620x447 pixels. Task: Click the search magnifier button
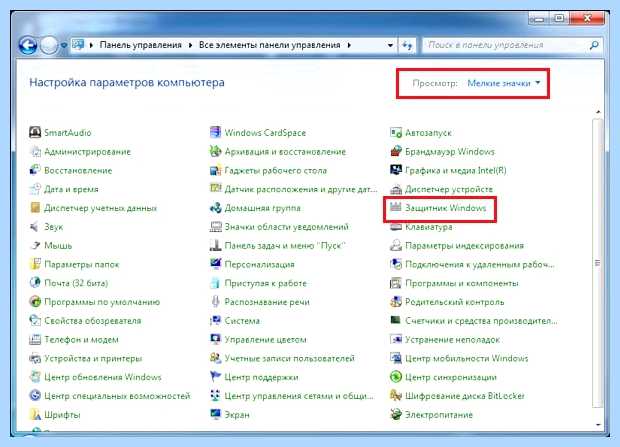click(594, 45)
